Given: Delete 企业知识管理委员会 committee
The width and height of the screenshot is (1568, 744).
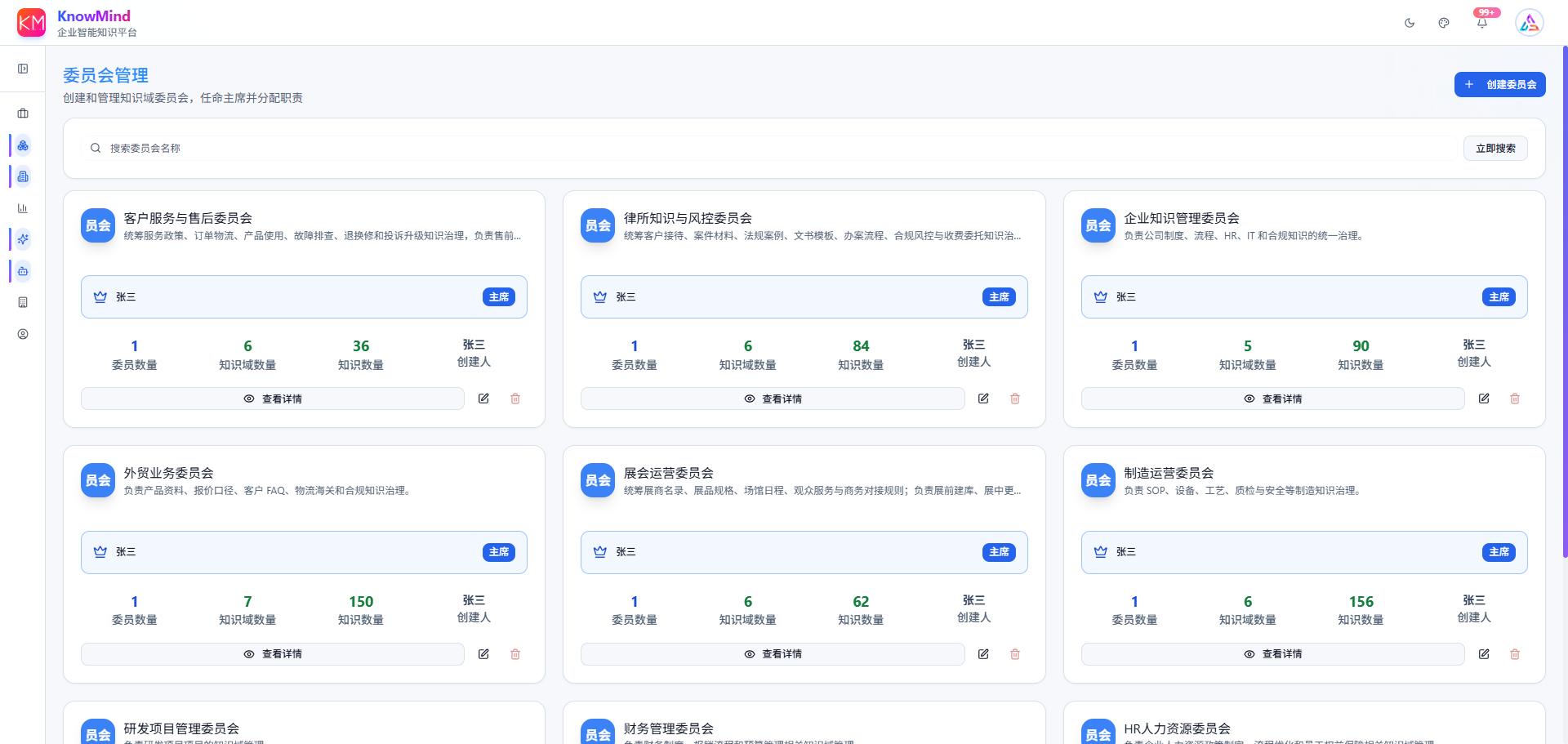Looking at the screenshot, I should 1515,399.
